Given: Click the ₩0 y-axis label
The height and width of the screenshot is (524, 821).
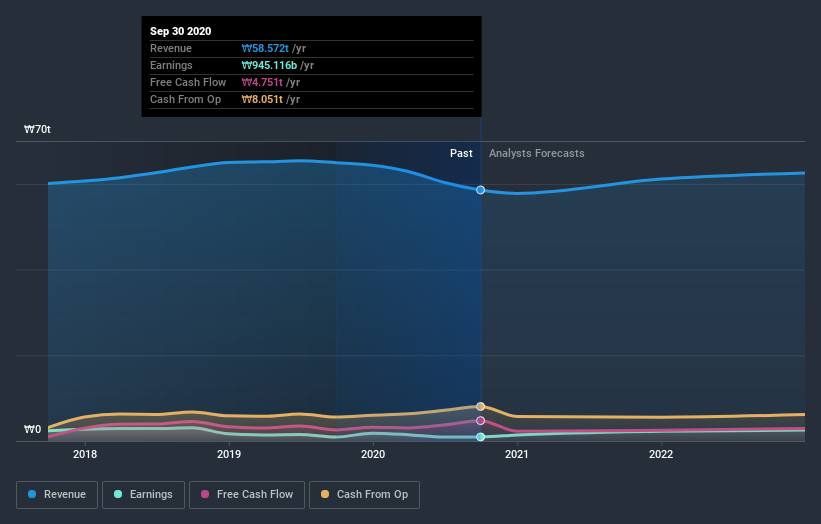Looking at the screenshot, I should 32,429.
